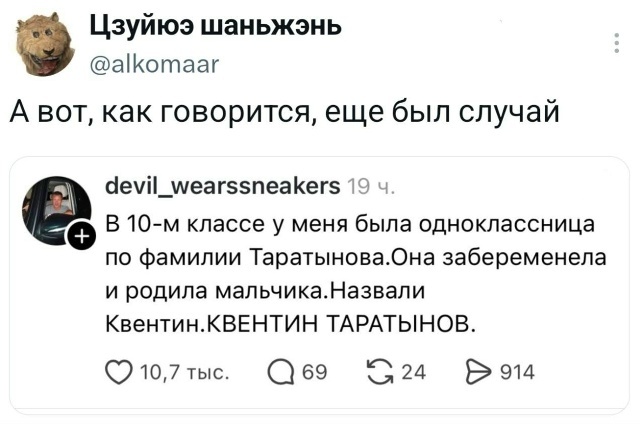Image resolution: width=640 pixels, height=424 pixels.
Task: Like the quoted post with heart icon
Action: pyautogui.click(x=119, y=372)
